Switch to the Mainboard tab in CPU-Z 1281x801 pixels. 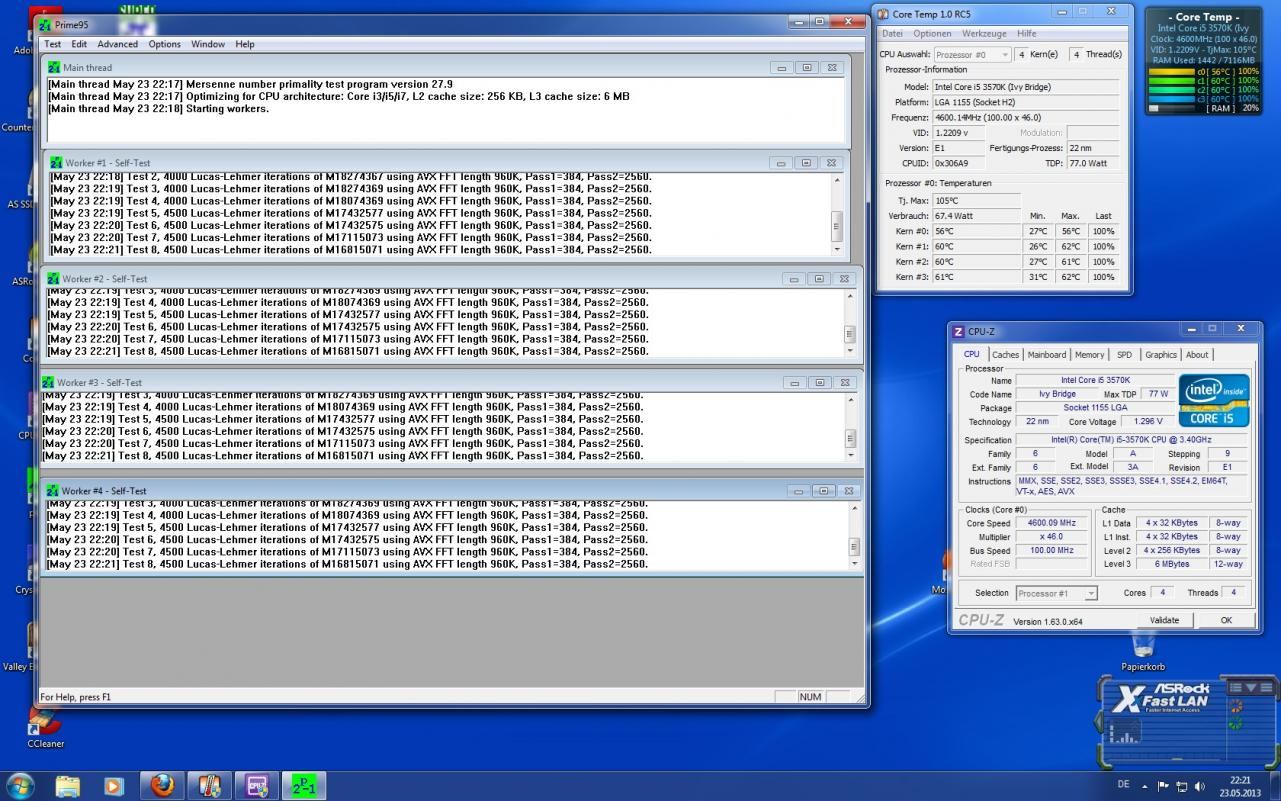(1047, 354)
